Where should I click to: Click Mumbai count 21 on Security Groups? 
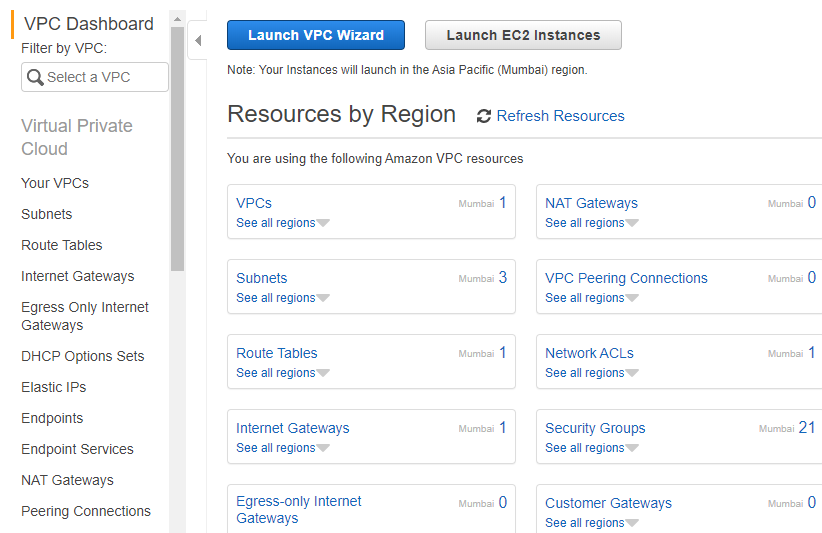(807, 427)
